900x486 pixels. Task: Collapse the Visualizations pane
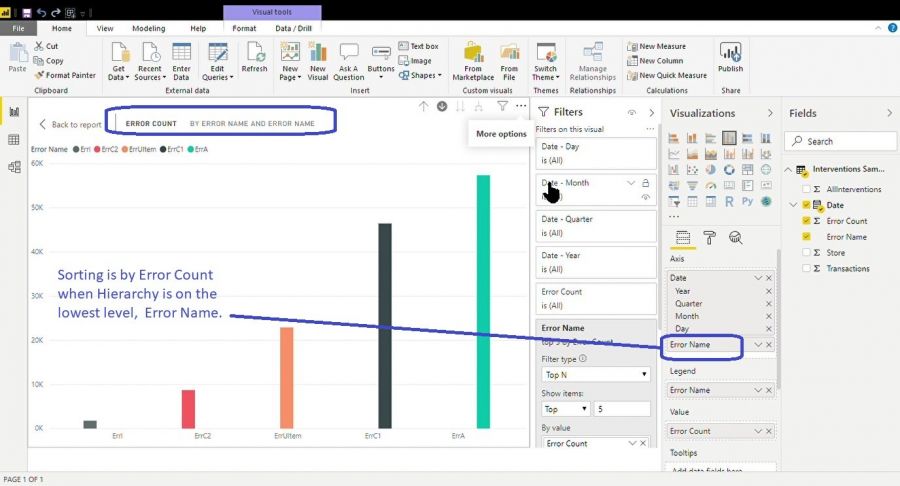(770, 113)
